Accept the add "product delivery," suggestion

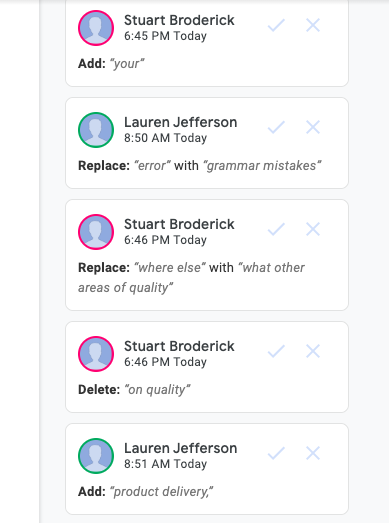pos(276,454)
